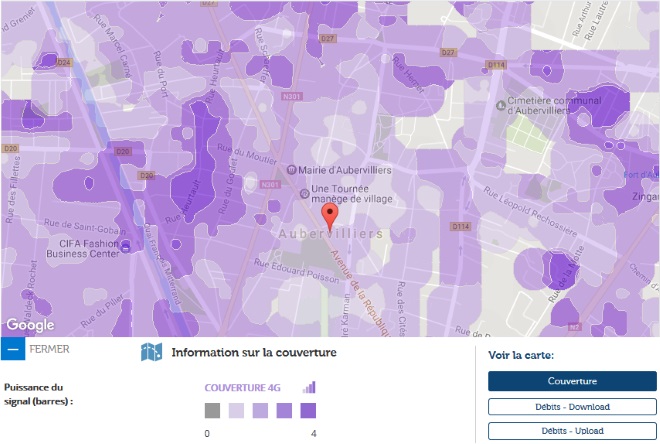Switch to the Débits - Upload map

[572, 431]
